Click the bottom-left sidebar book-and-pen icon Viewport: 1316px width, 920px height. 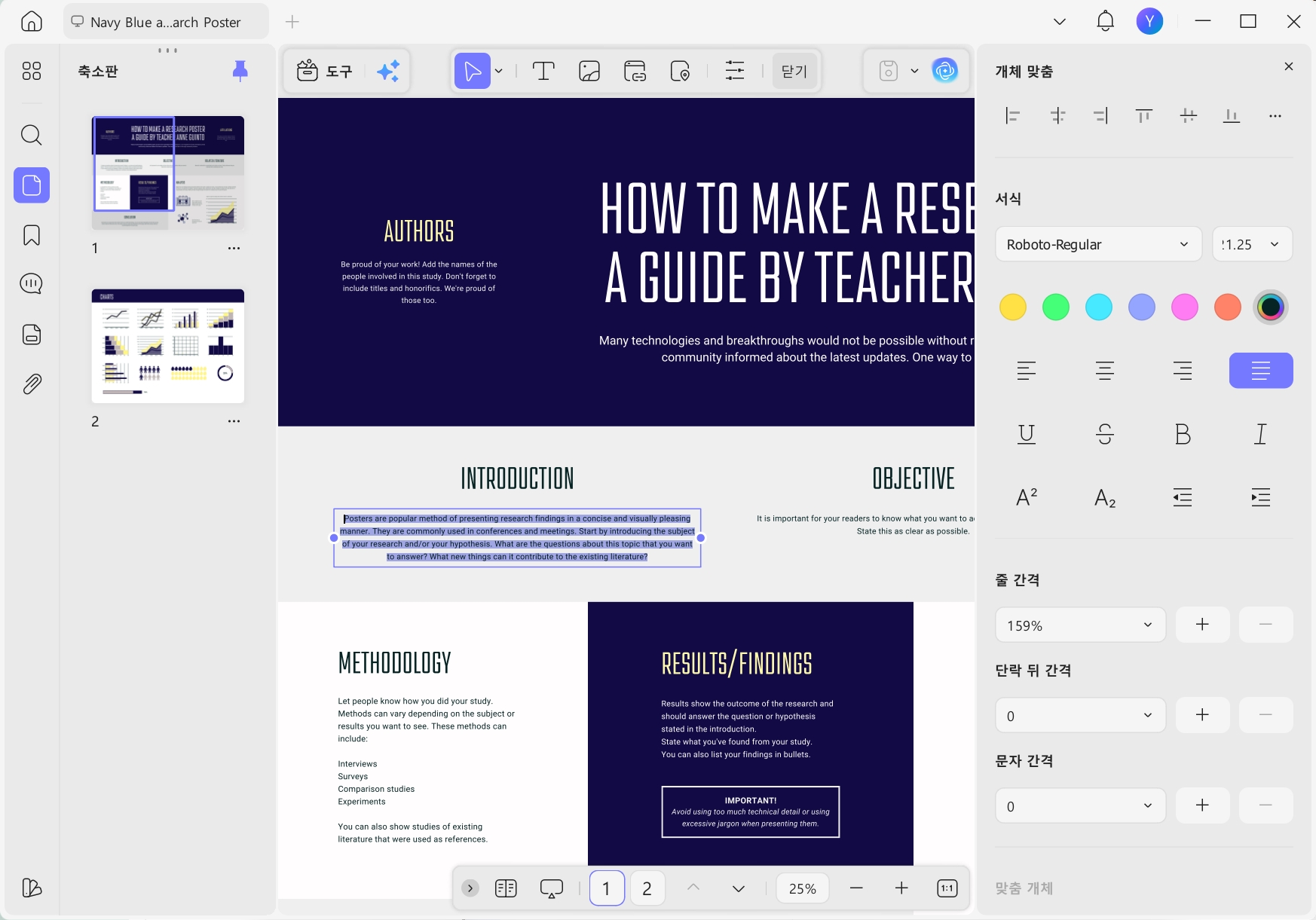32,888
